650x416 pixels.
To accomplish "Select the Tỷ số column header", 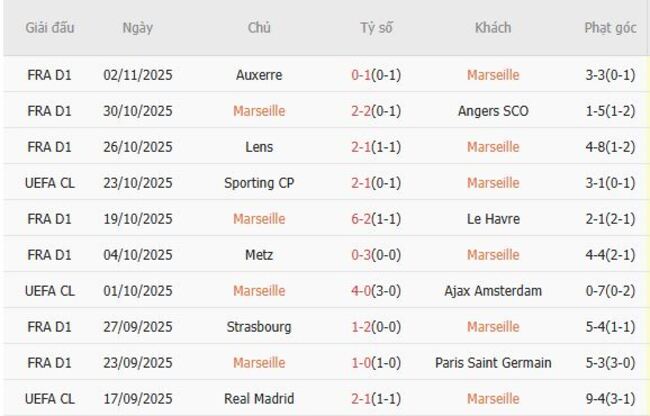I will pyautogui.click(x=376, y=28).
